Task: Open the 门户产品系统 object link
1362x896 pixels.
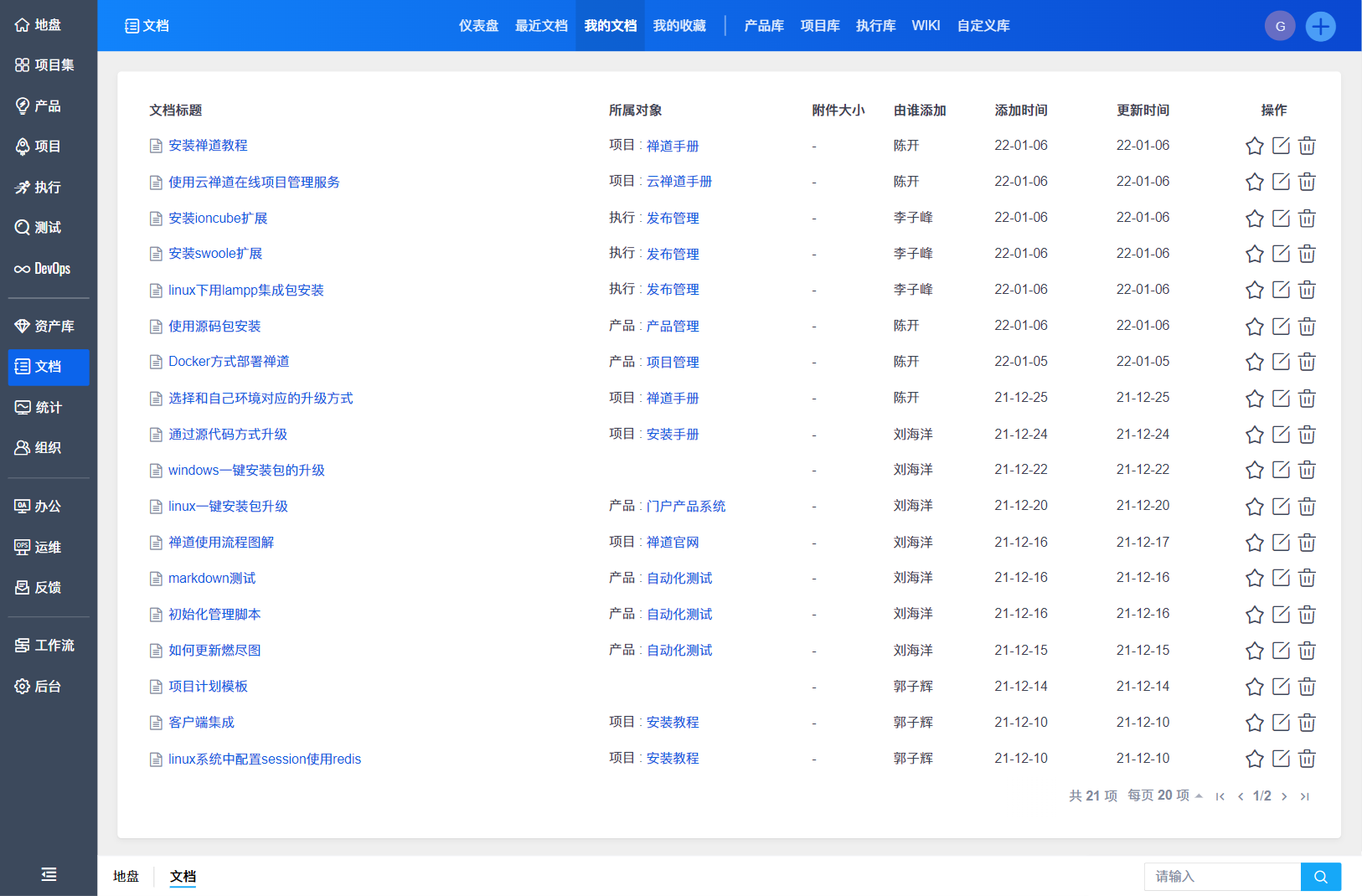Action: coord(686,507)
